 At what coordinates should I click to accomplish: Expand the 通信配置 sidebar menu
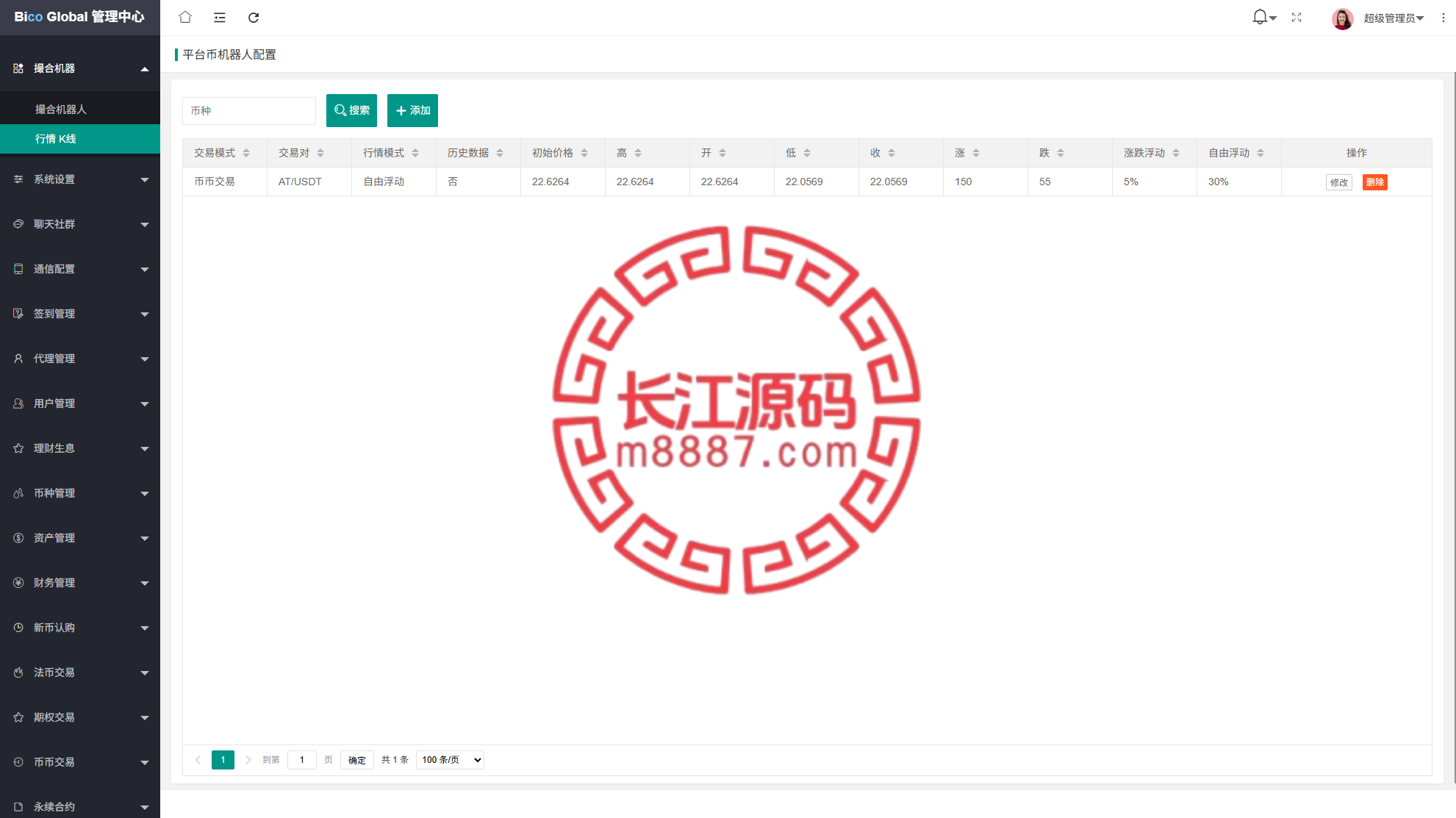(80, 269)
